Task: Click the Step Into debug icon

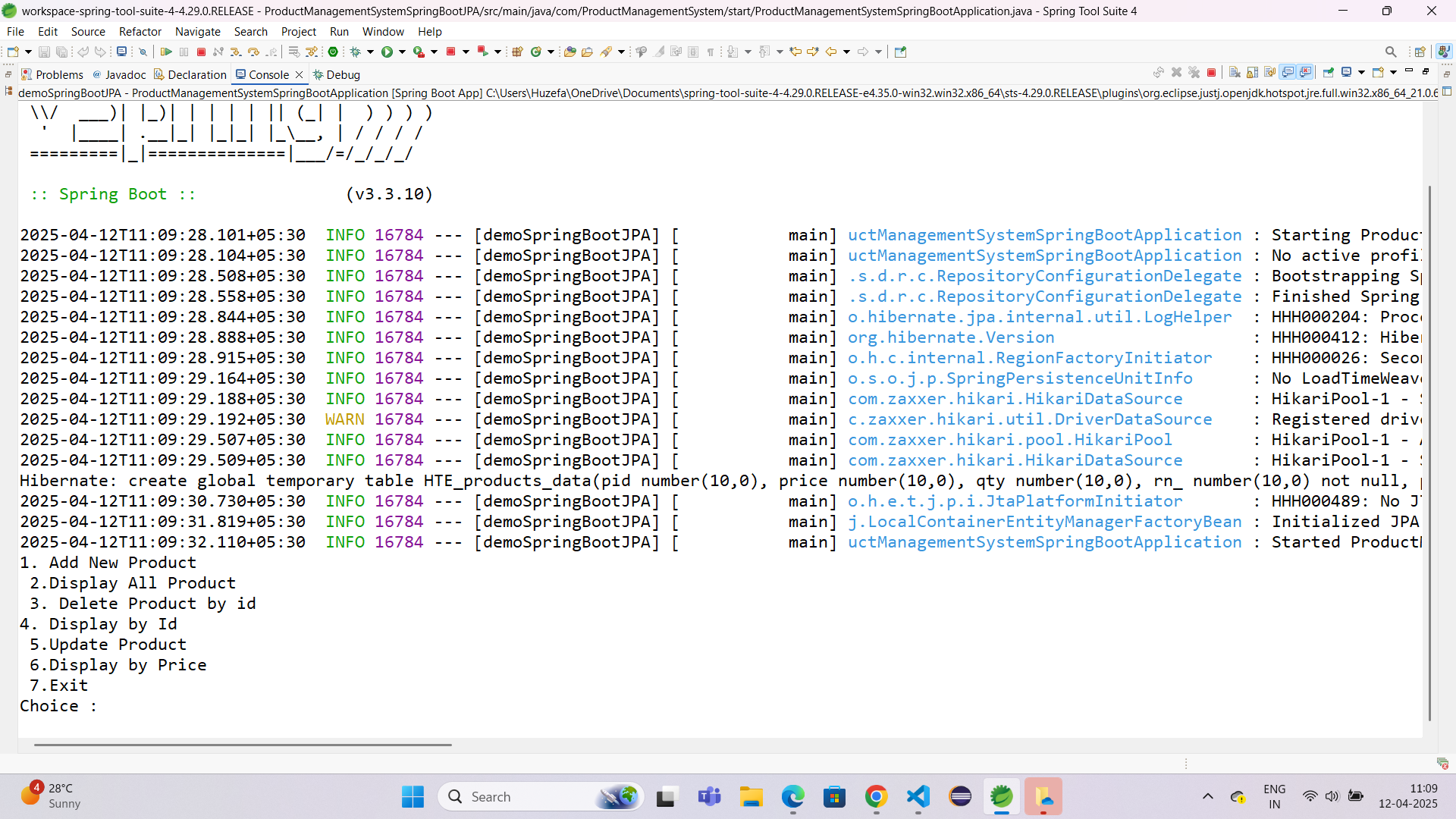Action: tap(236, 52)
